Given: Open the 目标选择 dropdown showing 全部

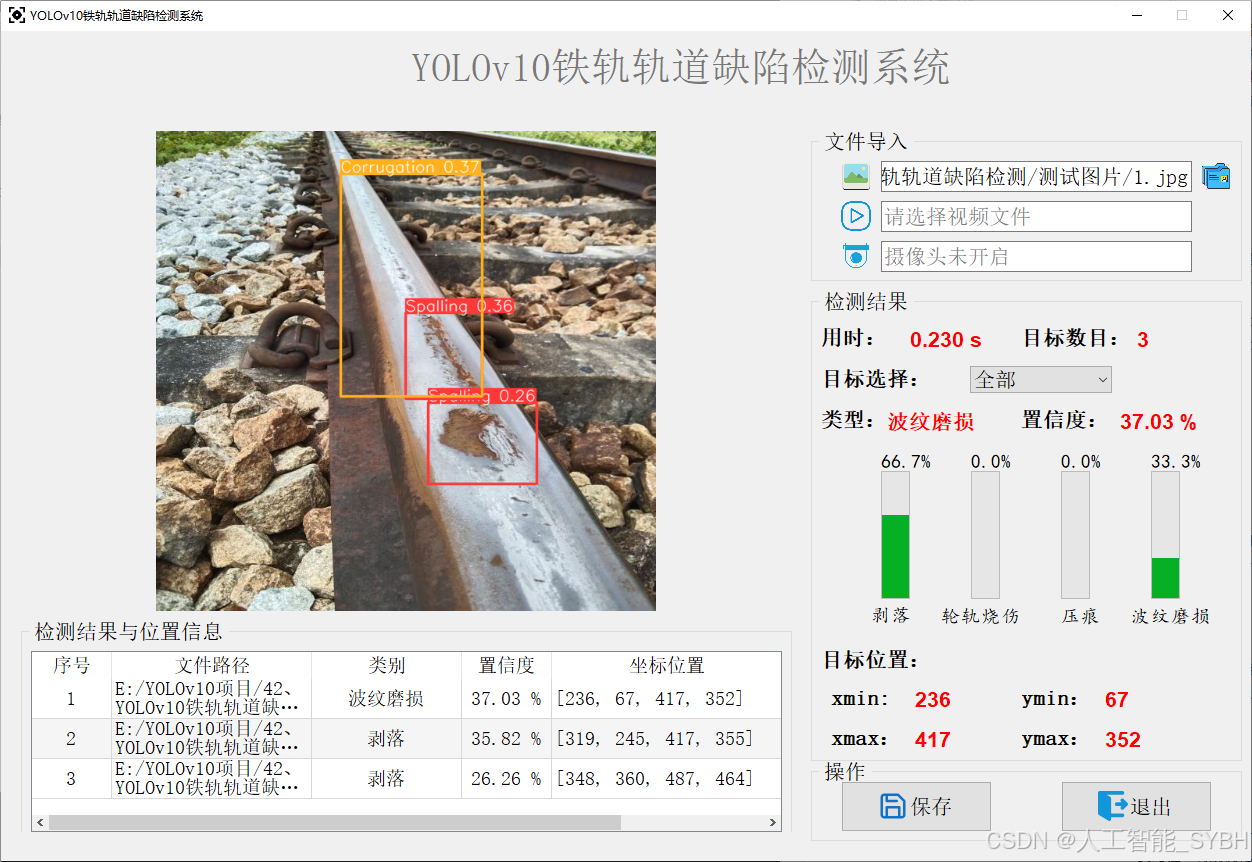Looking at the screenshot, I should pos(1041,380).
